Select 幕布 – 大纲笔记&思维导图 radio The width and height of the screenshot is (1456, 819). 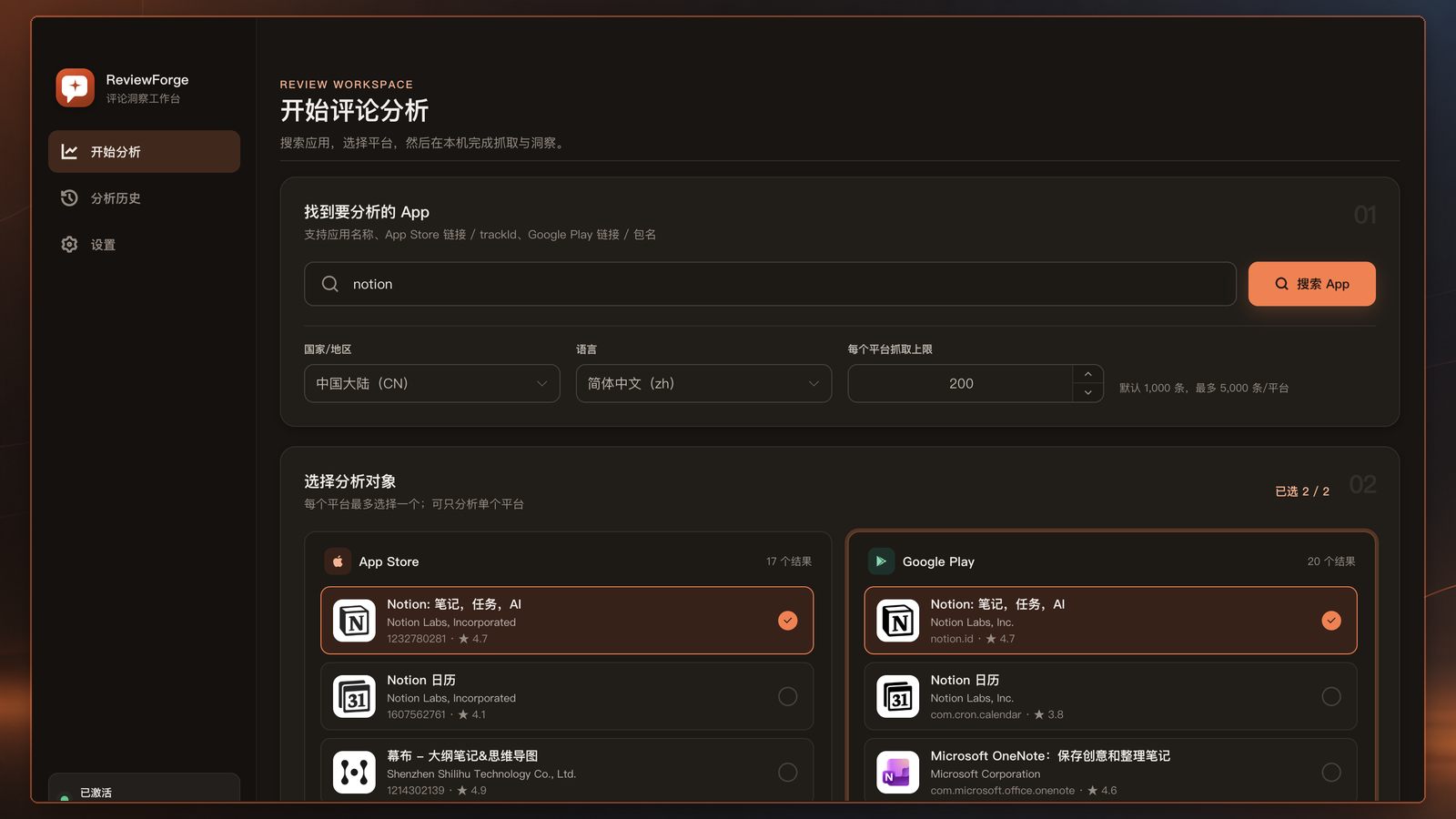788,772
